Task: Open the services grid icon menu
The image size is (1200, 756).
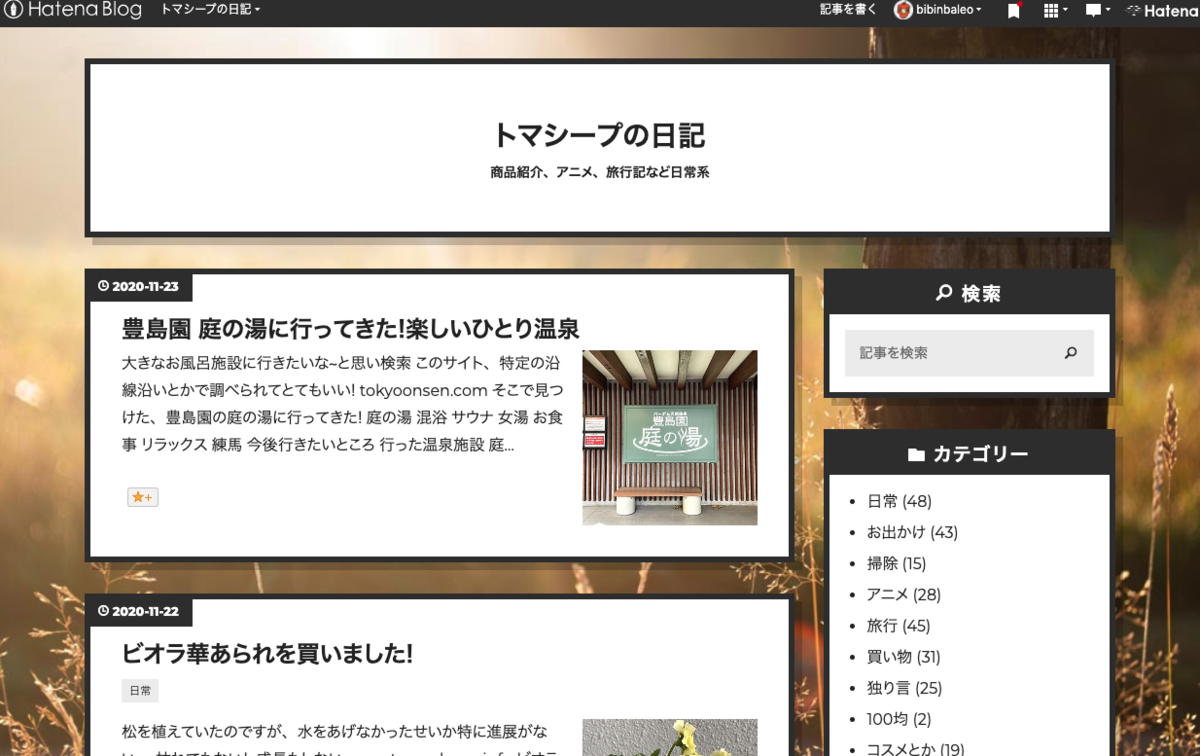Action: [1055, 11]
